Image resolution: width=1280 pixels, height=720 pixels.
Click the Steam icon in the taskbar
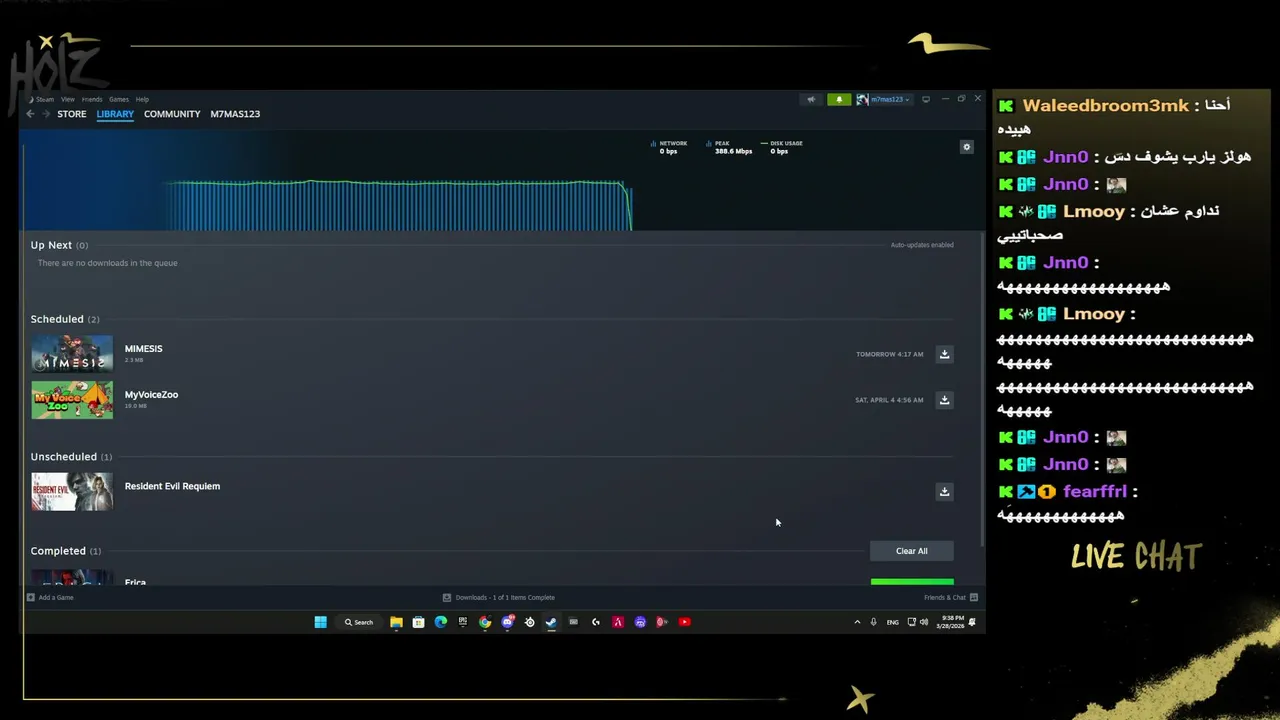[551, 622]
